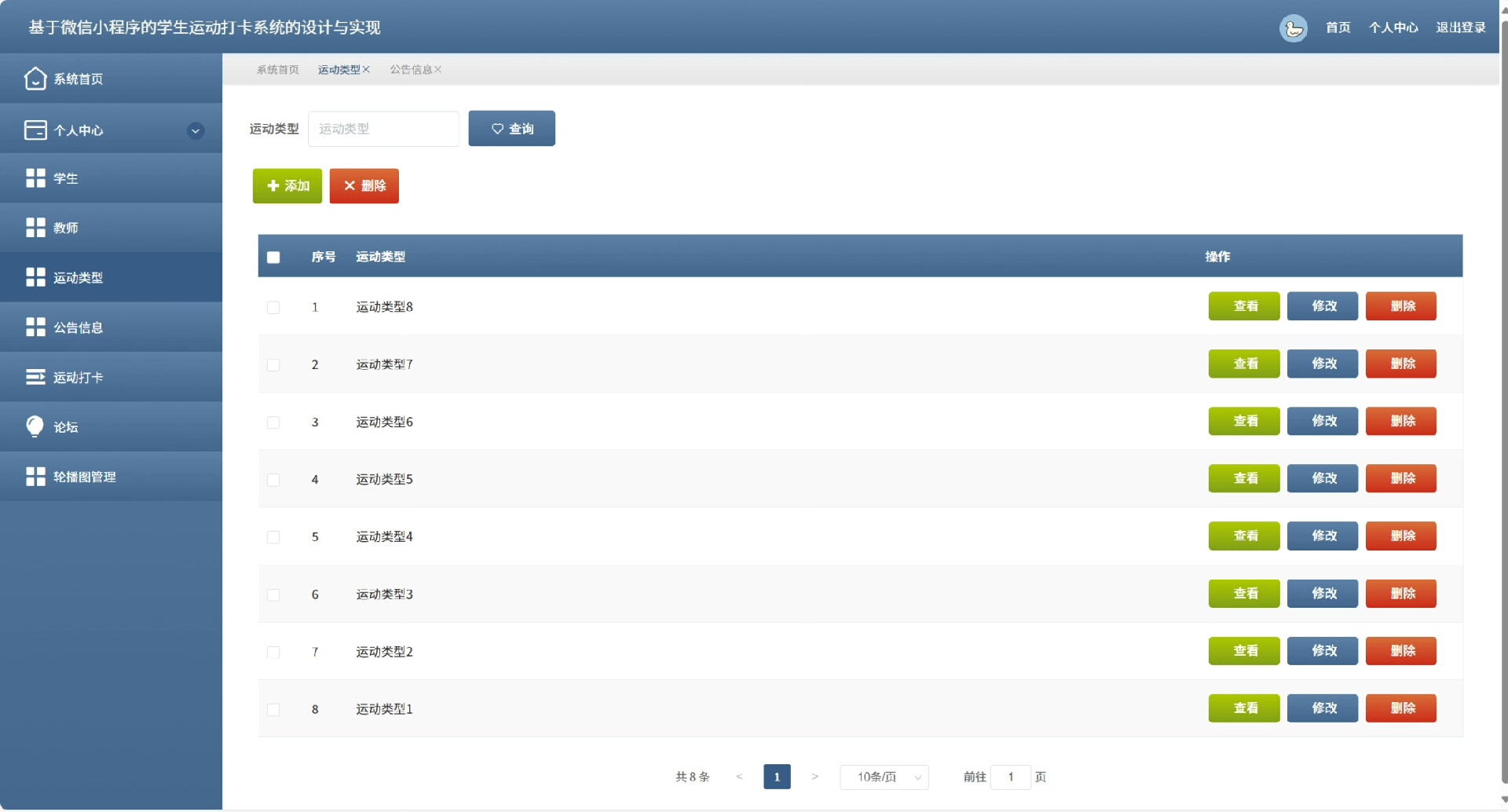Click the list icon beside 运动打卡
This screenshot has height=812, width=1508.
click(35, 377)
